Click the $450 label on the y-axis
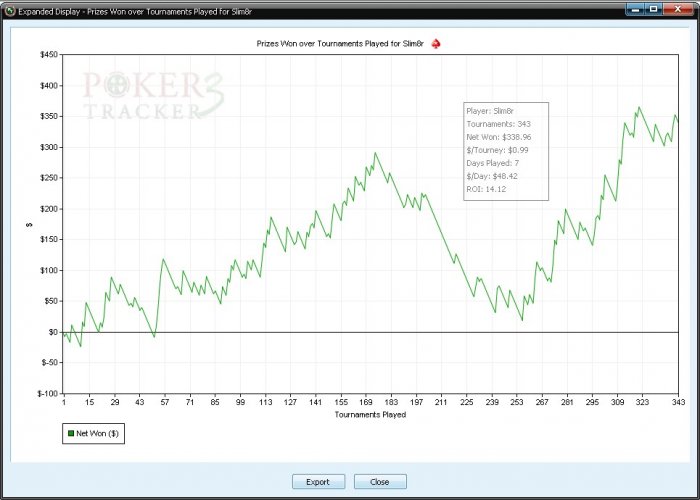The image size is (700, 500). [46, 55]
